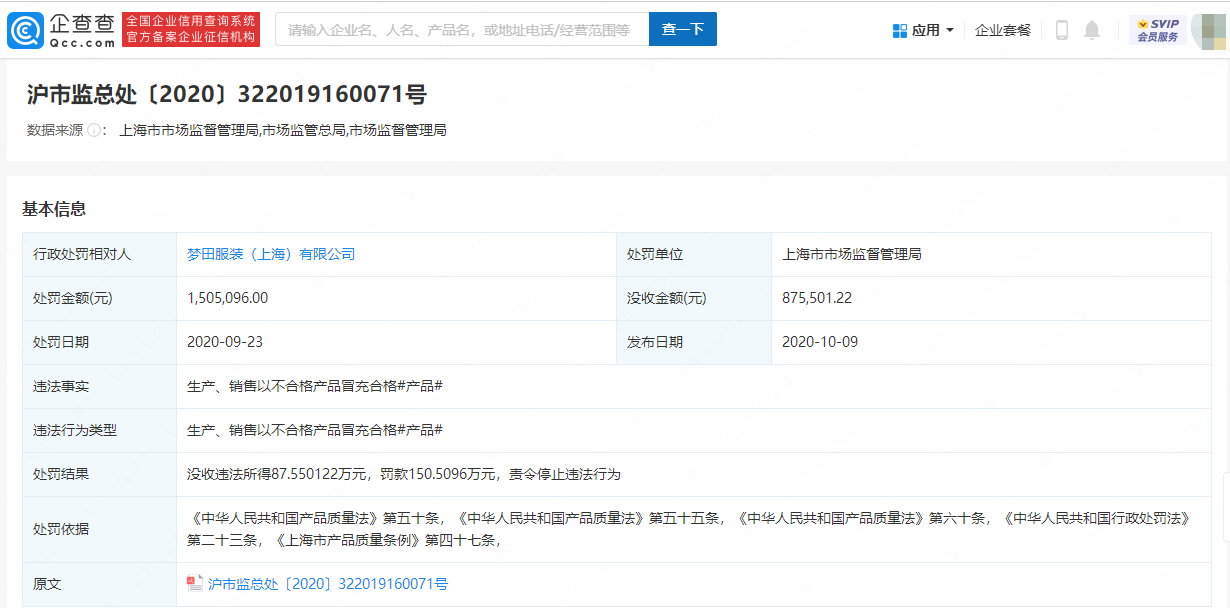Expand the 应用 dropdown menu

click(923, 30)
